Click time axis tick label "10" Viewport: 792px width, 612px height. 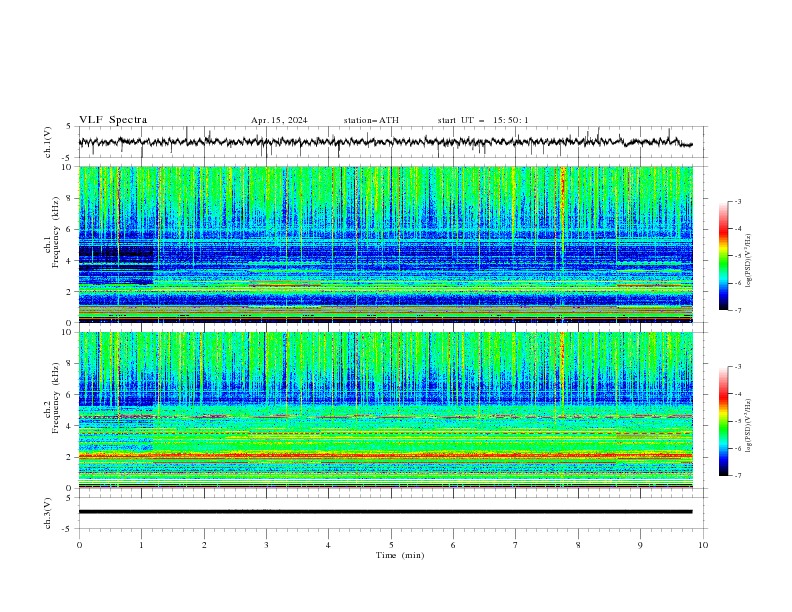click(x=703, y=545)
